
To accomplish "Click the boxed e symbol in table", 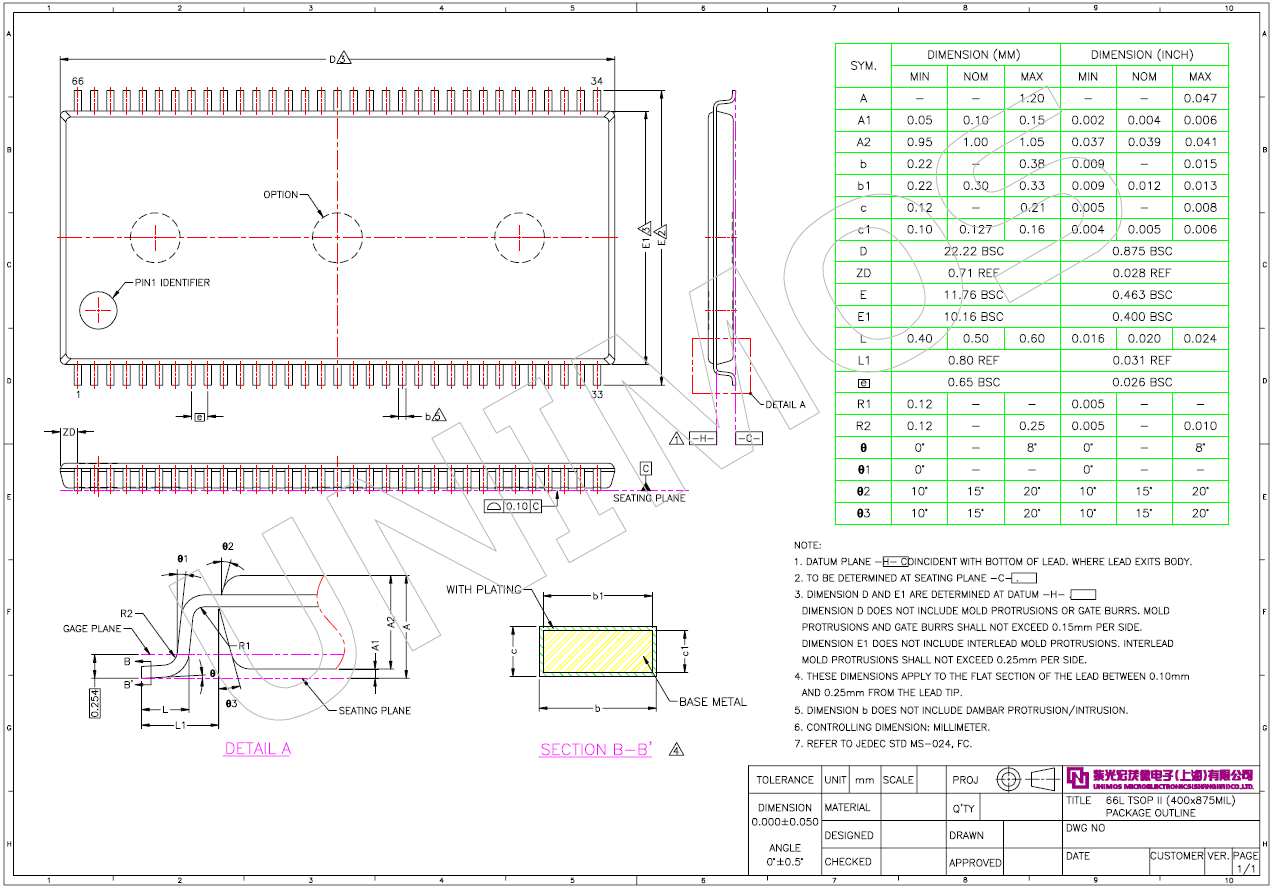I will point(863,382).
